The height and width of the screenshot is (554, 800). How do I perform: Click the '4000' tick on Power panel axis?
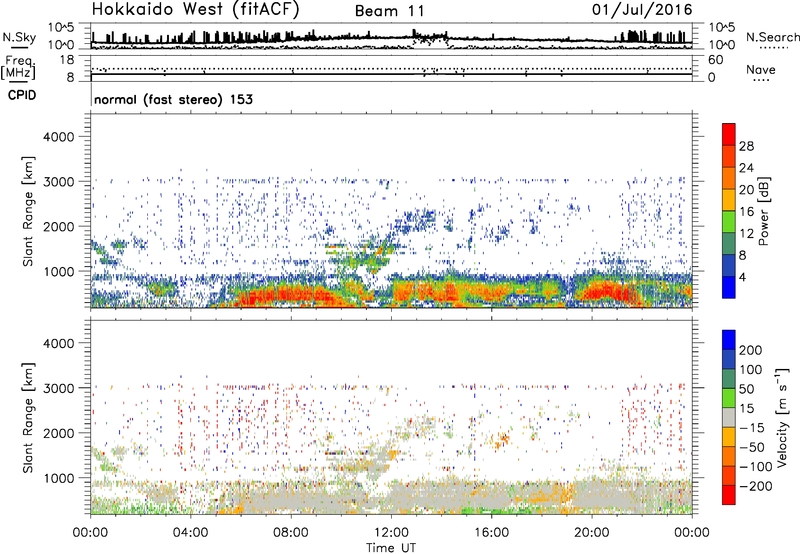pyautogui.click(x=59, y=137)
